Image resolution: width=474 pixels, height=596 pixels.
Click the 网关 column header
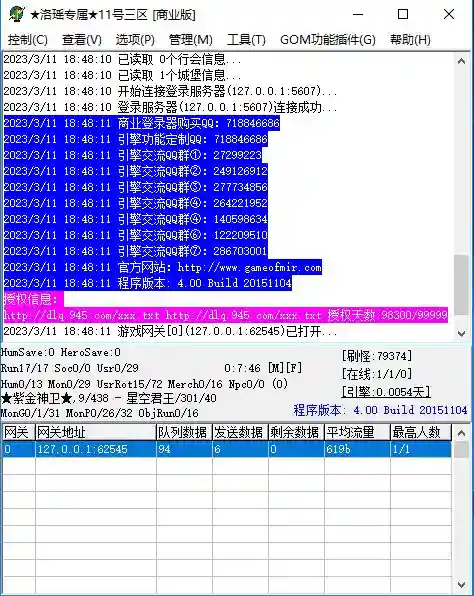18,433
